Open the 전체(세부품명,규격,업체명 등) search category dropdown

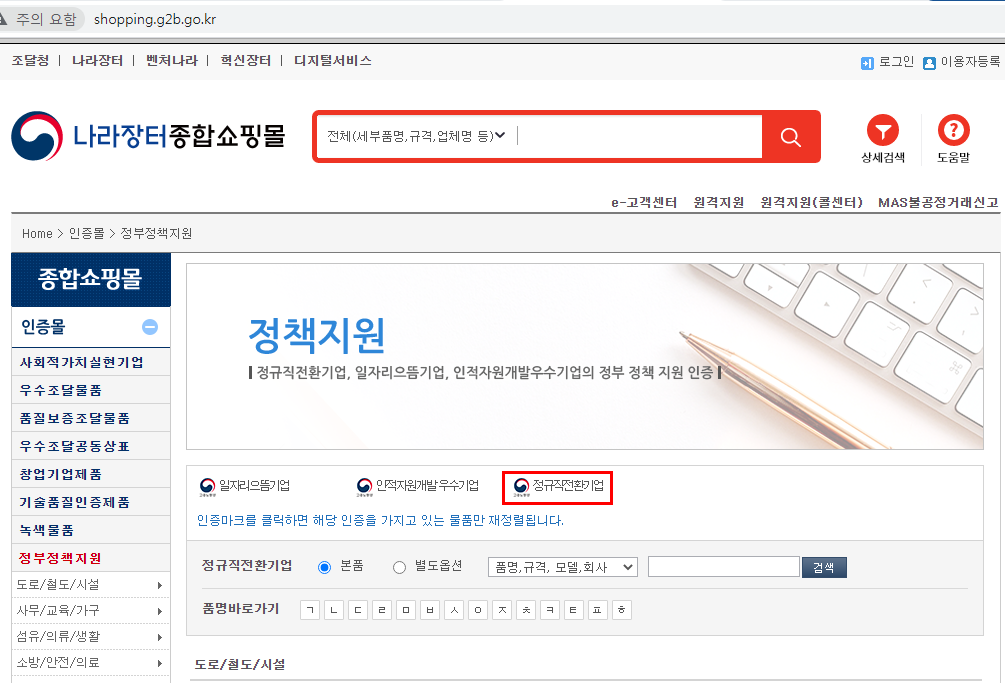pos(416,136)
